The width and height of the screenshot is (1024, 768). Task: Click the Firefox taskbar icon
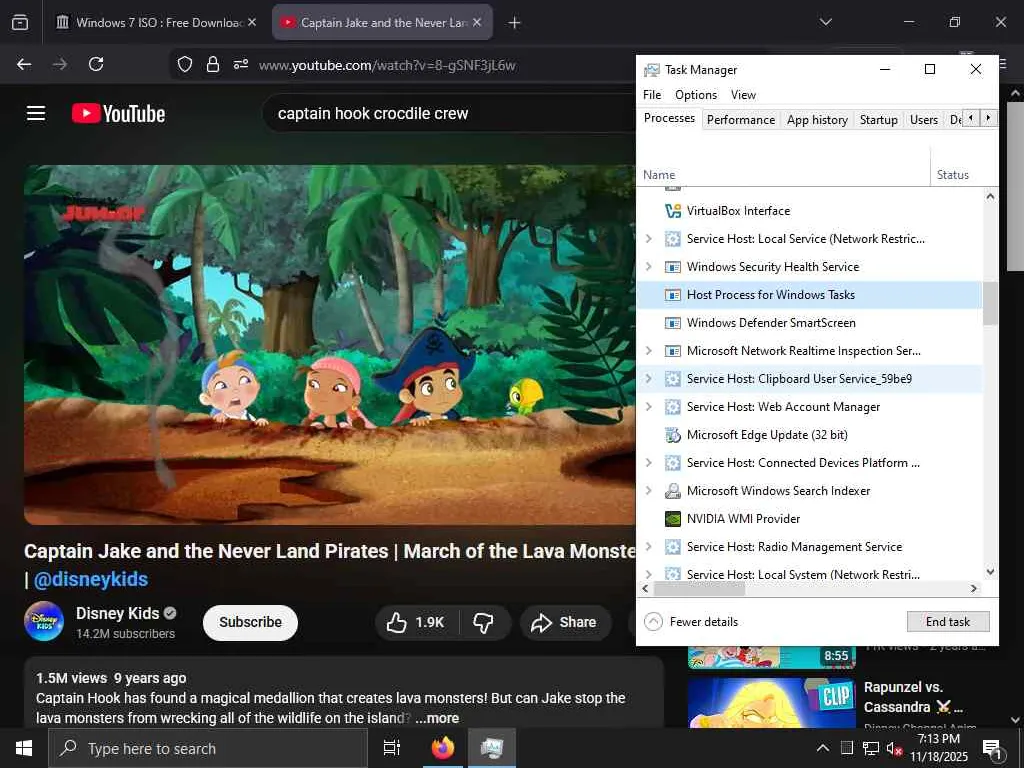443,748
